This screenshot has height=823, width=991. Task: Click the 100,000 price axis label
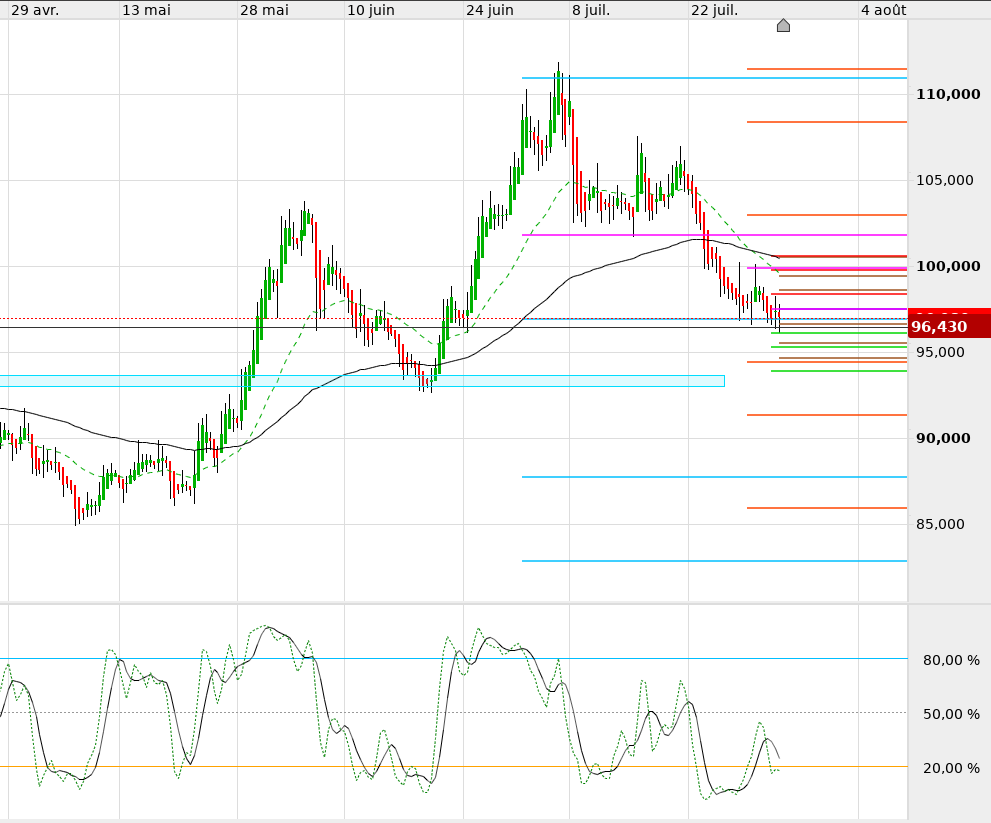click(948, 266)
